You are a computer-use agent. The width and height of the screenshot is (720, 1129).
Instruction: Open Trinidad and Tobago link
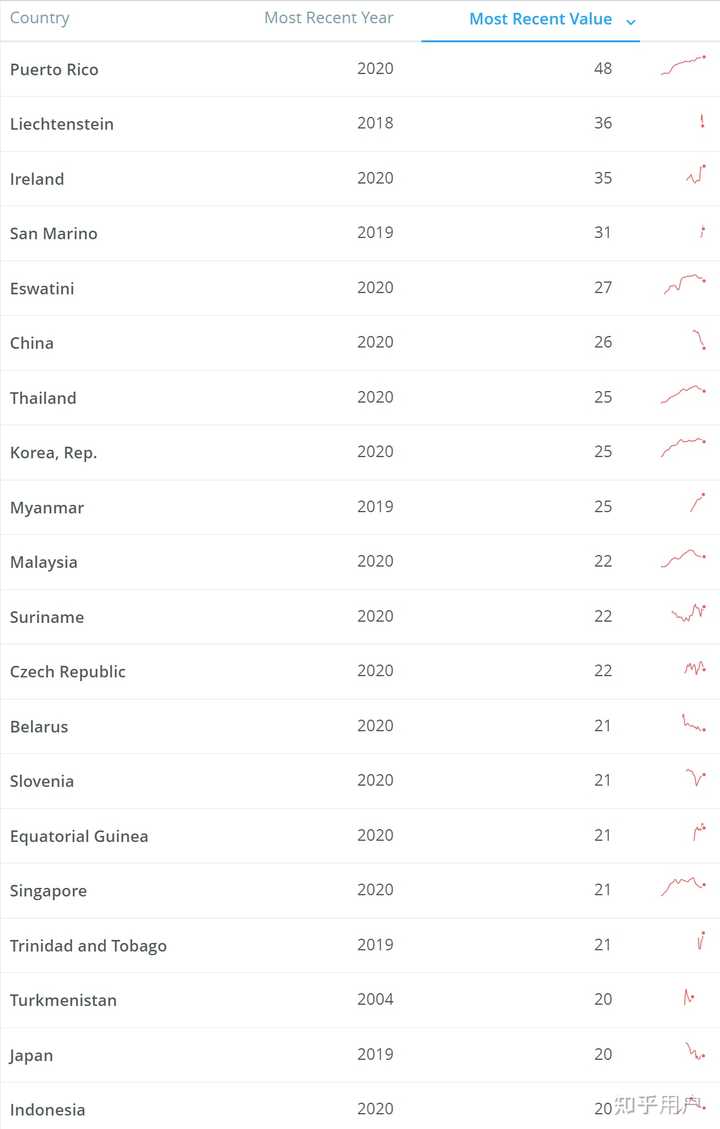[88, 945]
